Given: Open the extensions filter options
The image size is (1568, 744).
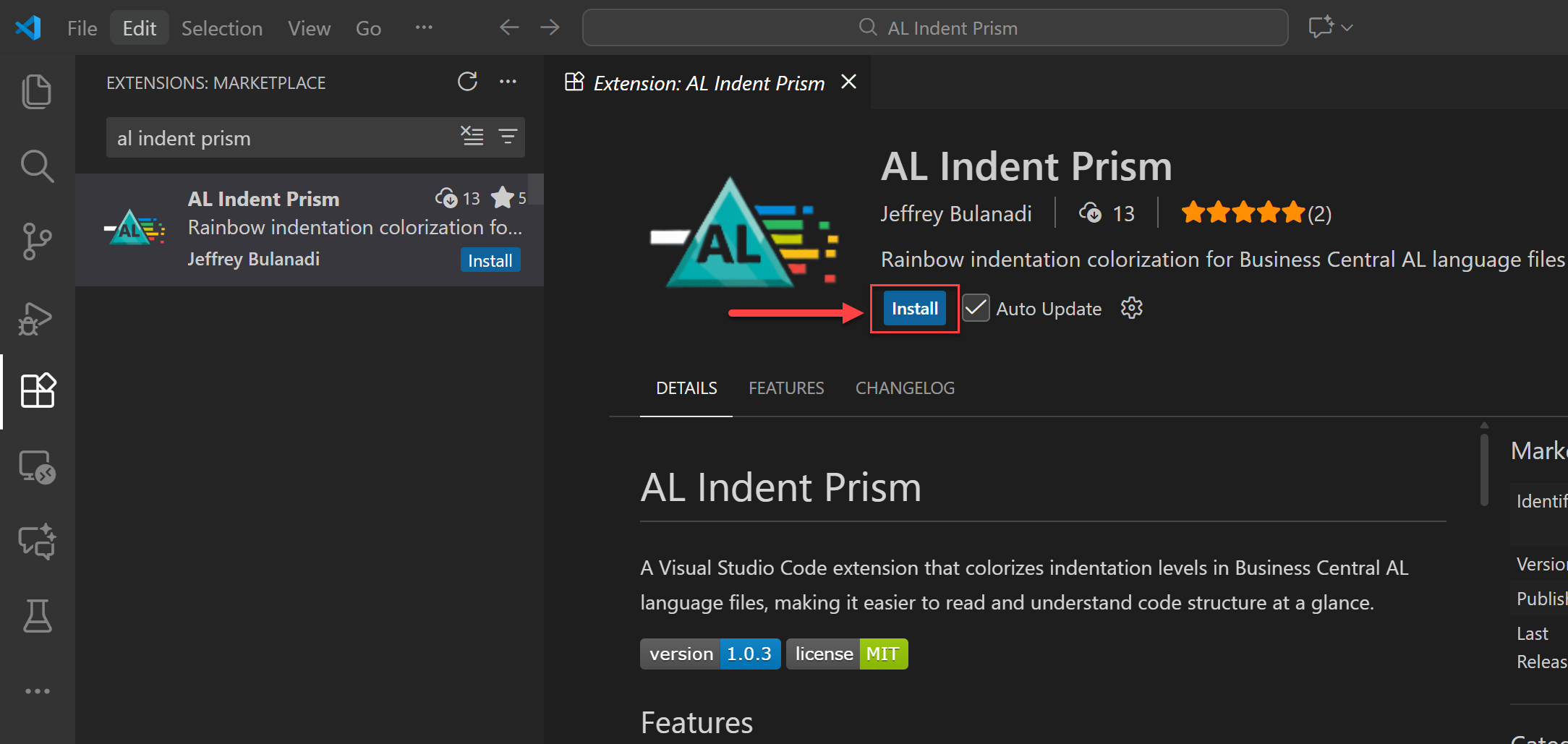Looking at the screenshot, I should click(x=508, y=136).
